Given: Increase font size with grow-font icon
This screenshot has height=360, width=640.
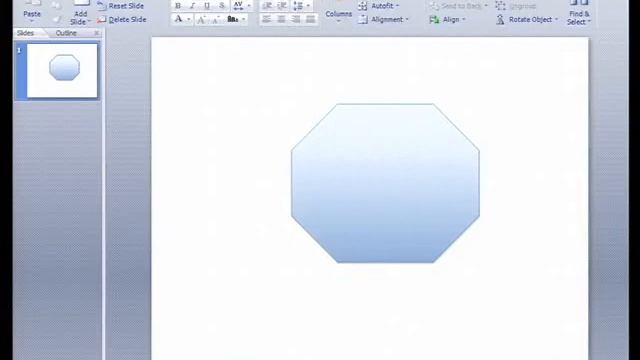Looking at the screenshot, I should click(x=201, y=19).
